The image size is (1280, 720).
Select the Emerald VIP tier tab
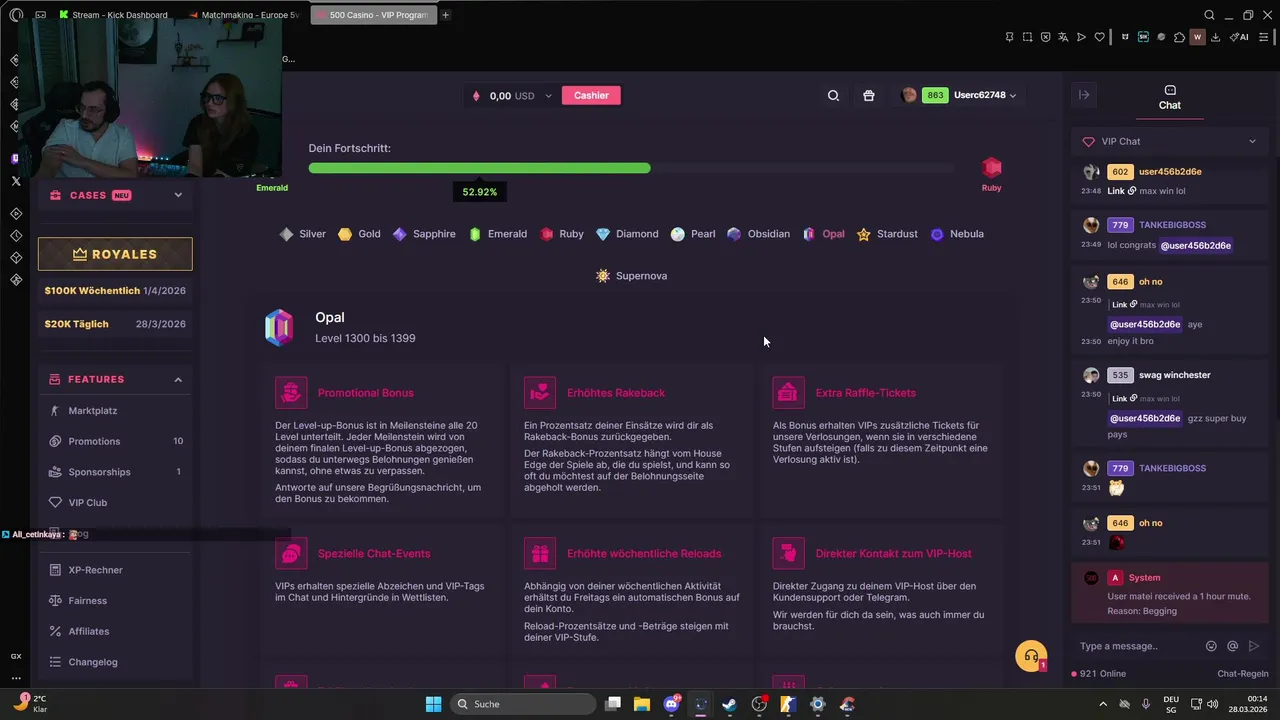coord(497,234)
